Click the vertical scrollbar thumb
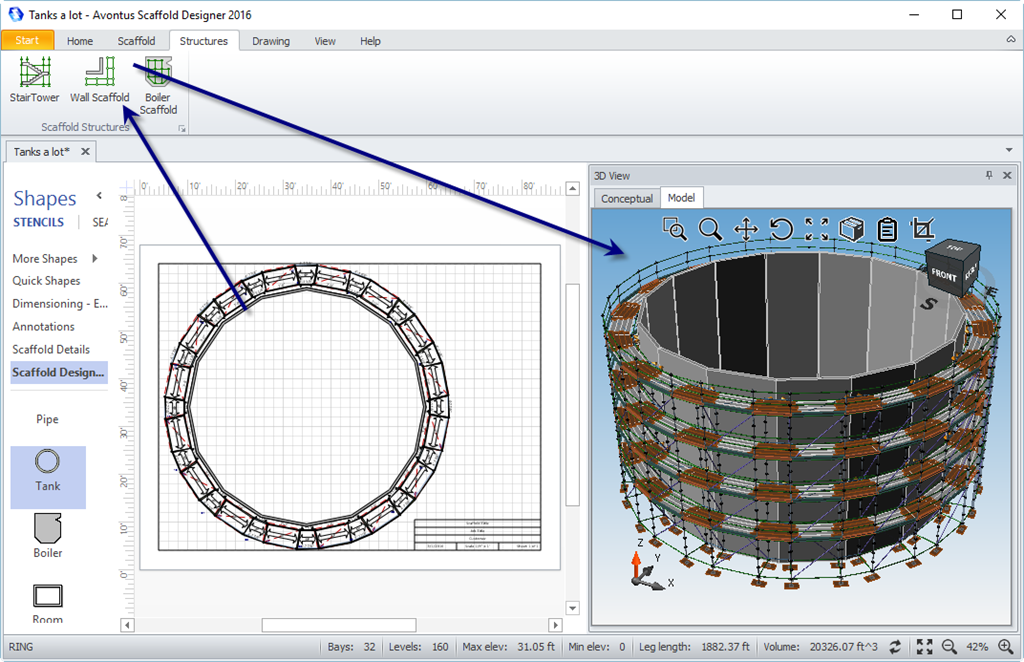The image size is (1024, 662). (572, 394)
